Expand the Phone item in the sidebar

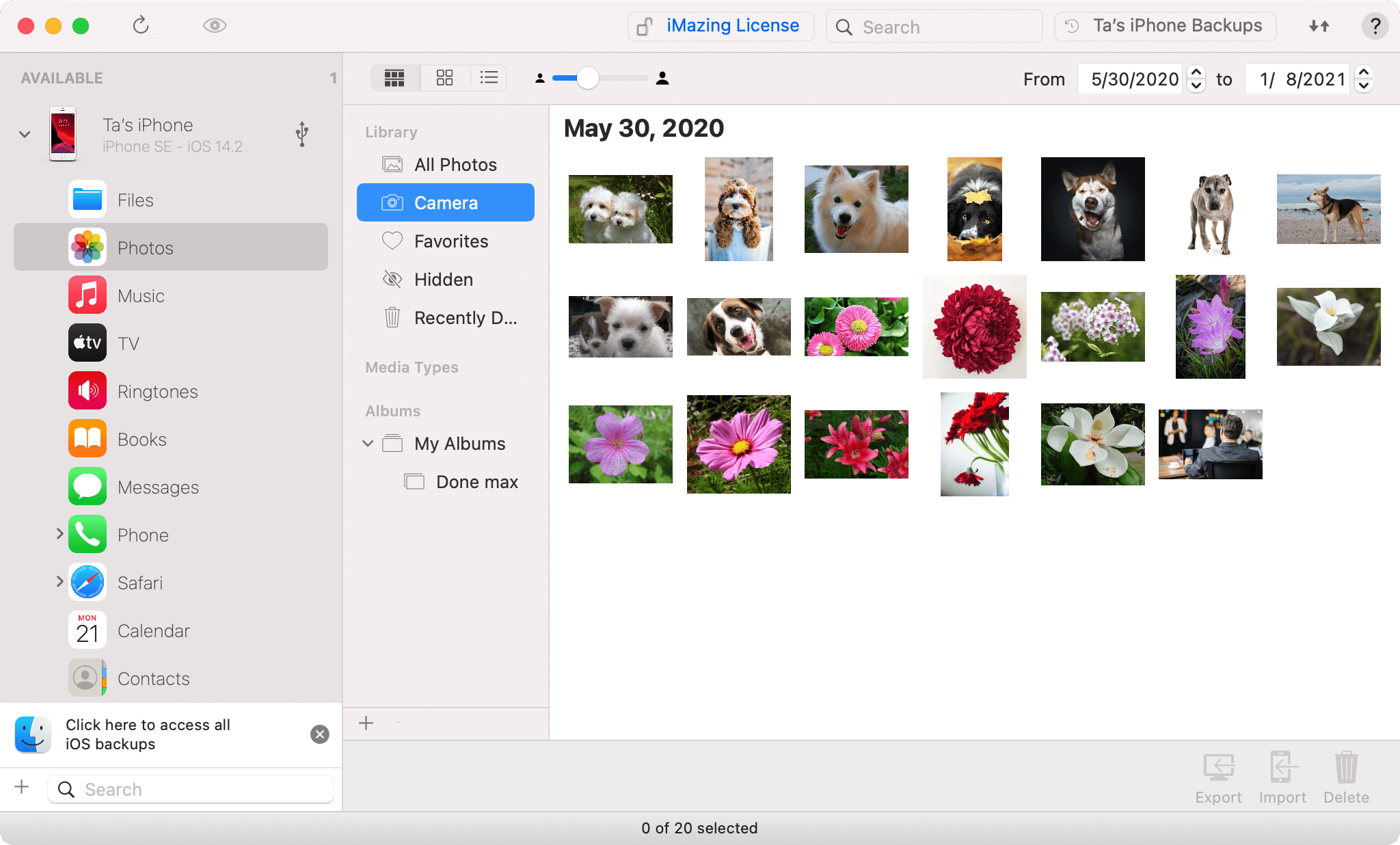(59, 535)
